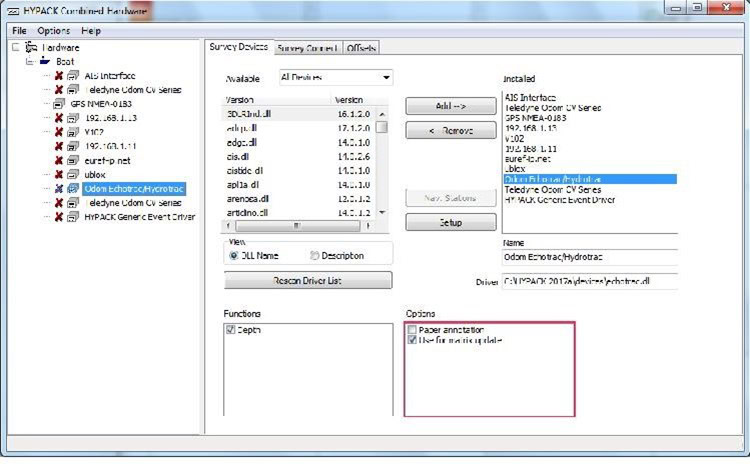Image resolution: width=750 pixels, height=471 pixels.
Task: Click the vertical scrollbar thumb in driver list
Action: [x=382, y=127]
